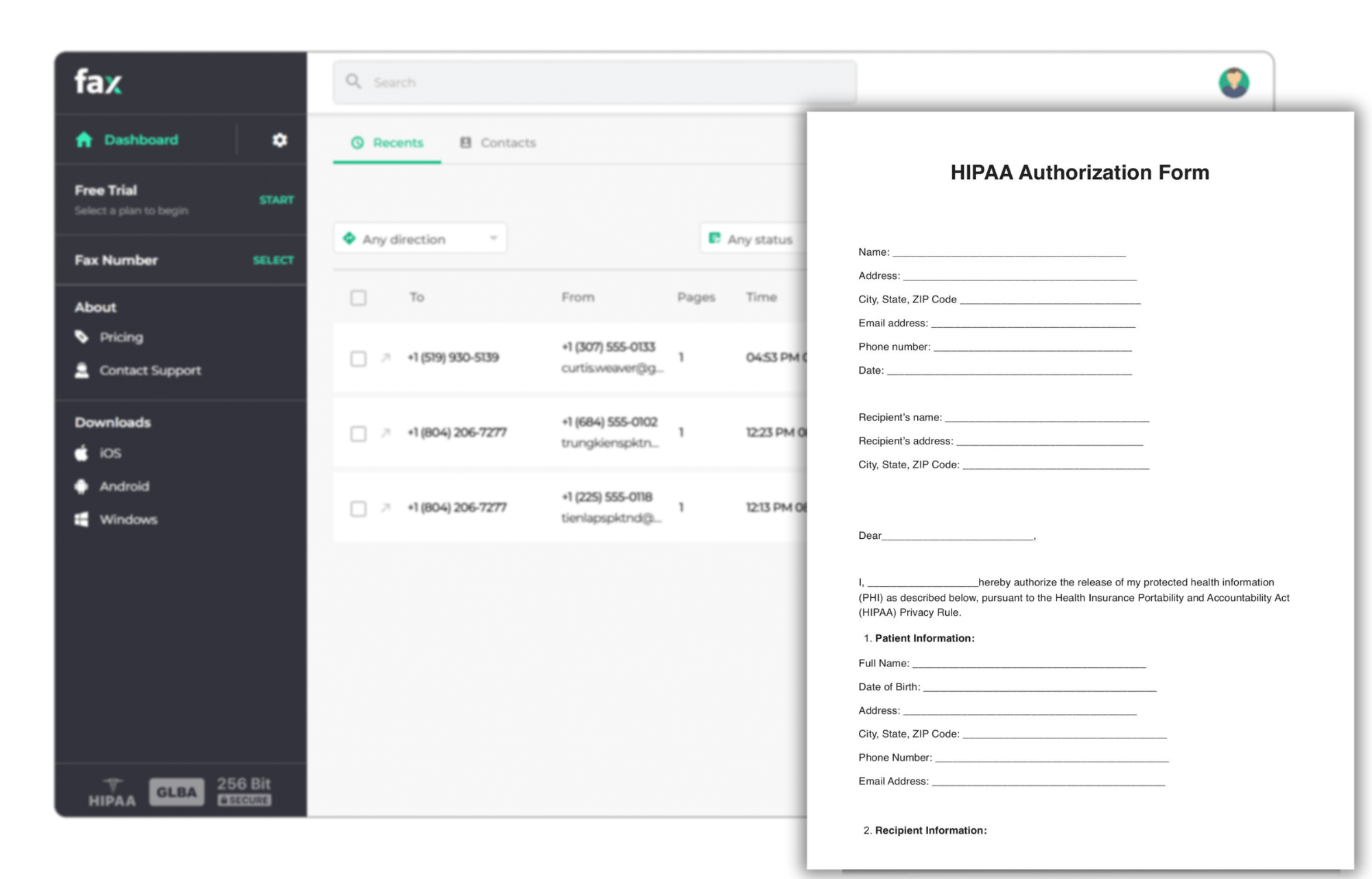Select the Pricing tag icon

point(82,337)
